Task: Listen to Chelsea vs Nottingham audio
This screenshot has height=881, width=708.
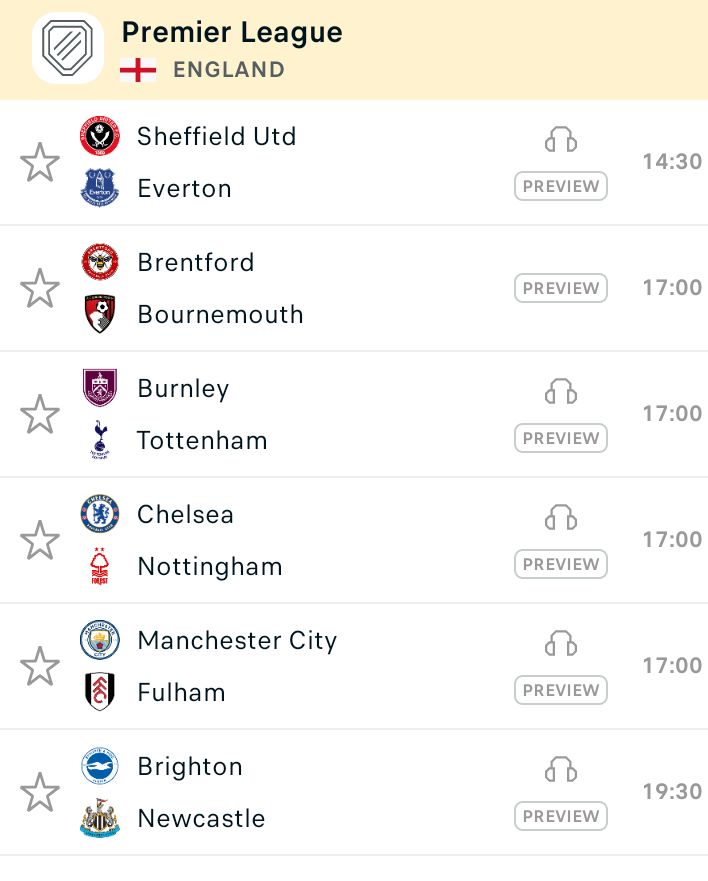Action: pyautogui.click(x=561, y=517)
